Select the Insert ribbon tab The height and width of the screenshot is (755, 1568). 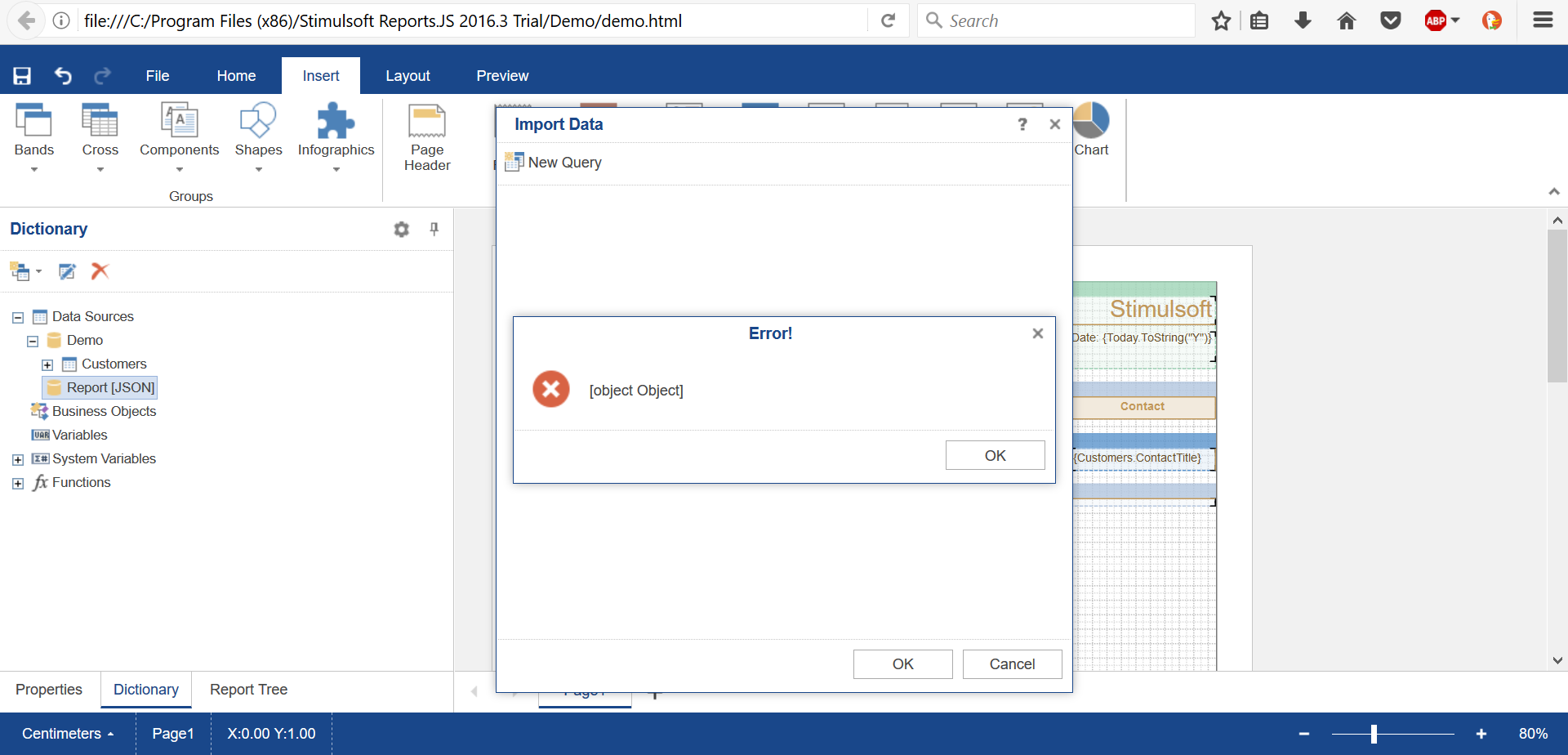321,76
